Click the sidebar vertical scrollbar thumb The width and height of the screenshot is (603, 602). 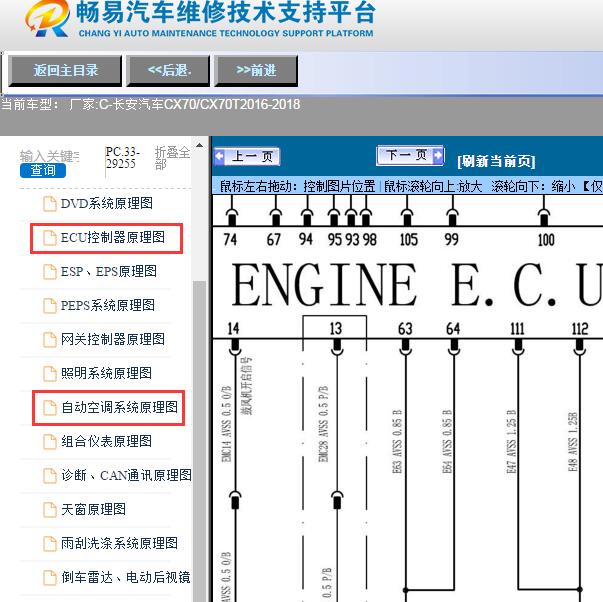coord(199,441)
